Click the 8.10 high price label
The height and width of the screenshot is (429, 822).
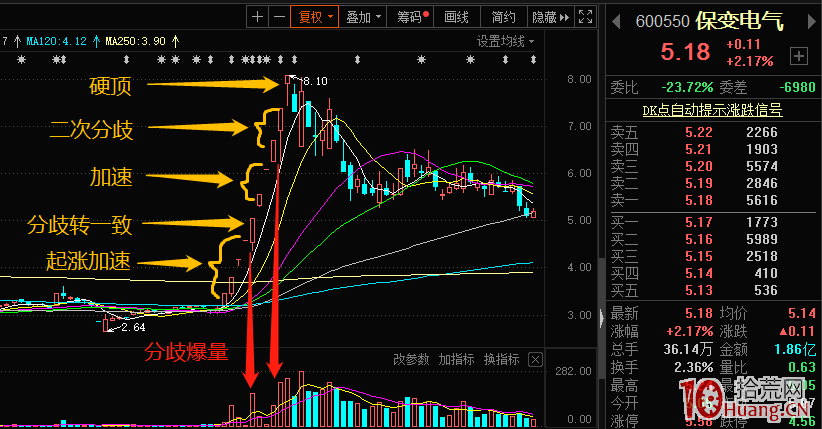click(315, 81)
